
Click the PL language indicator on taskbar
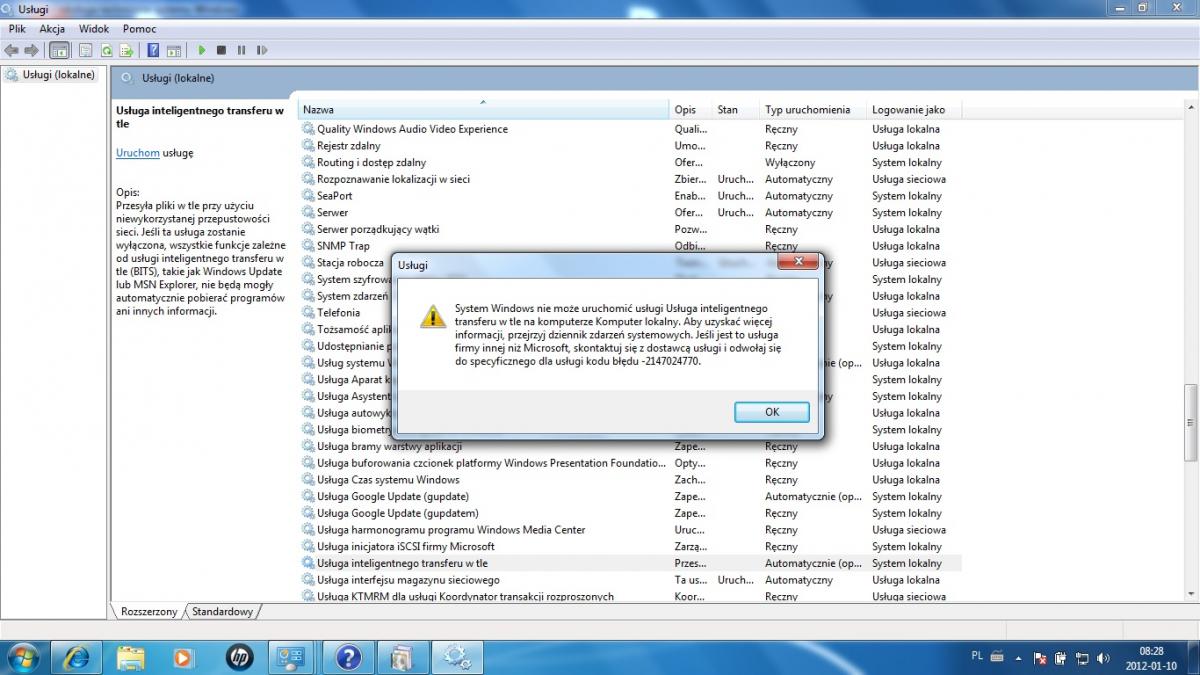(977, 656)
